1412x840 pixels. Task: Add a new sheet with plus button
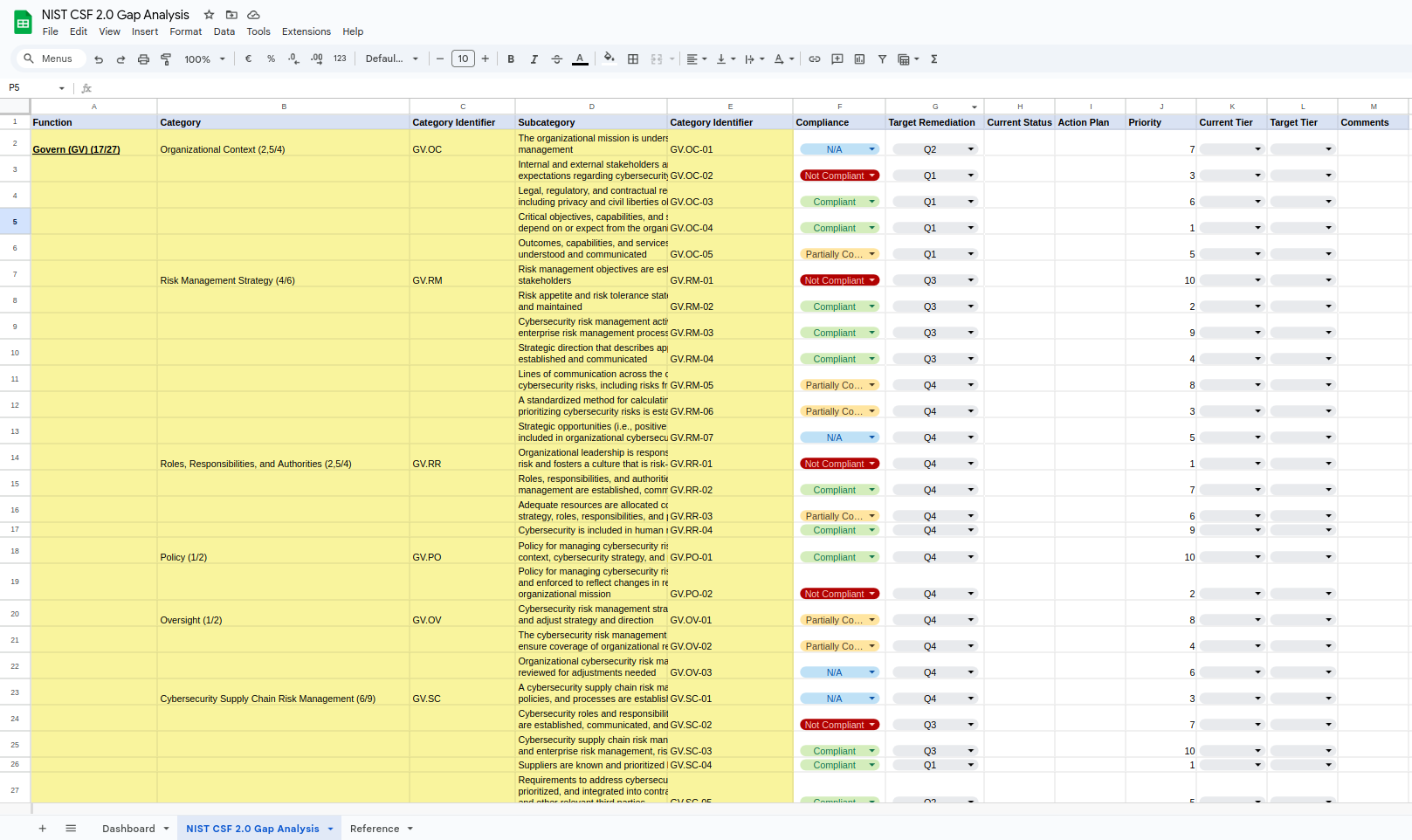(x=42, y=829)
